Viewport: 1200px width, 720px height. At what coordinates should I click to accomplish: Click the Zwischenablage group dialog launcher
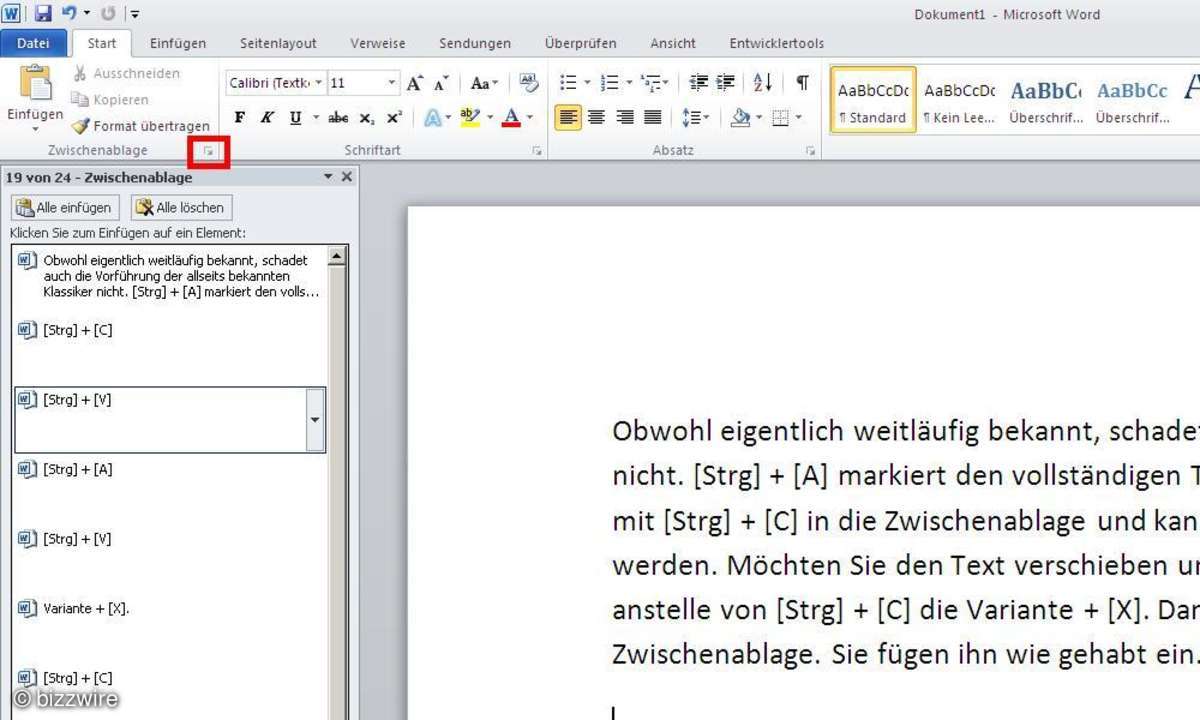point(209,151)
